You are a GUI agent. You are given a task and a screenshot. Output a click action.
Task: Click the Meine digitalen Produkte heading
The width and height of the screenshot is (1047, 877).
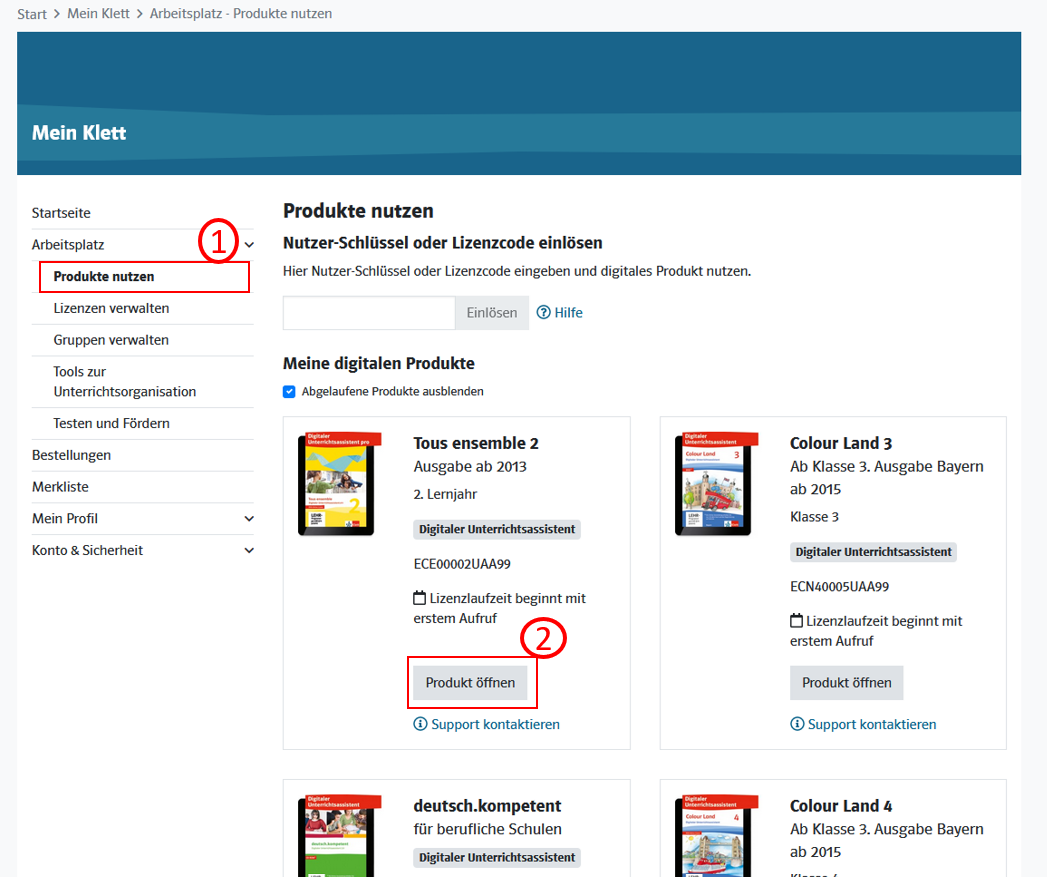(379, 363)
